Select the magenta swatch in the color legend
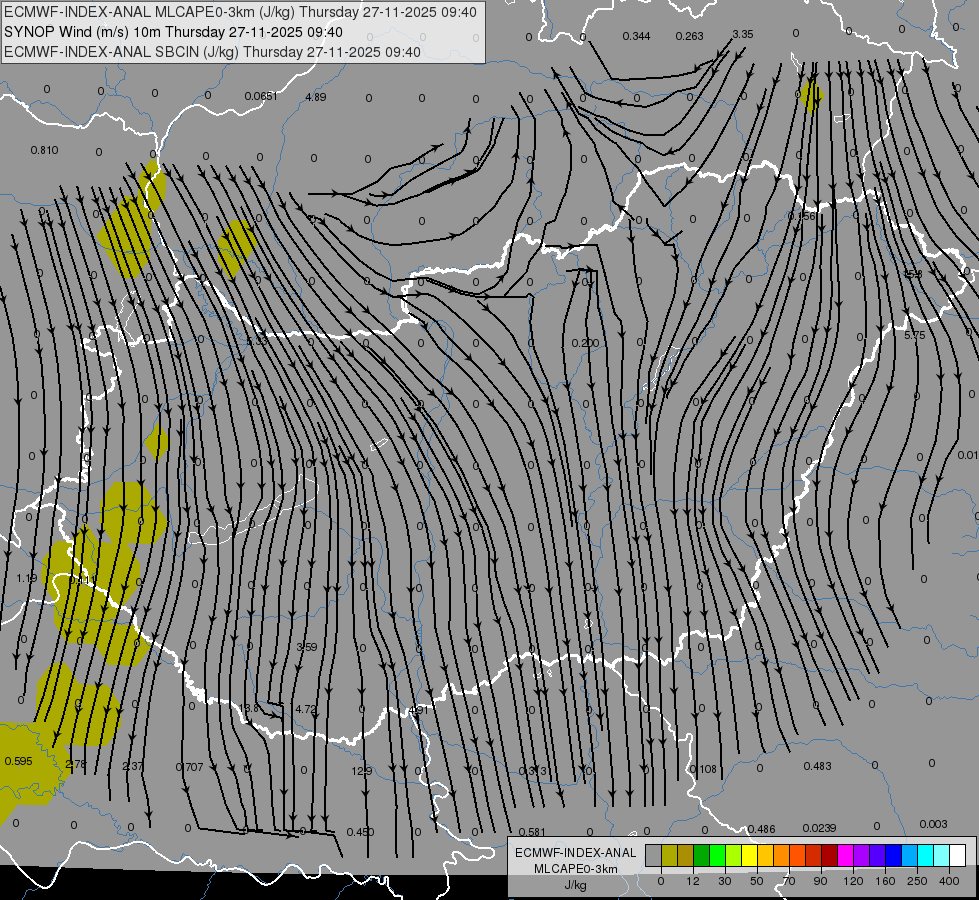This screenshot has height=900, width=979. (845, 855)
